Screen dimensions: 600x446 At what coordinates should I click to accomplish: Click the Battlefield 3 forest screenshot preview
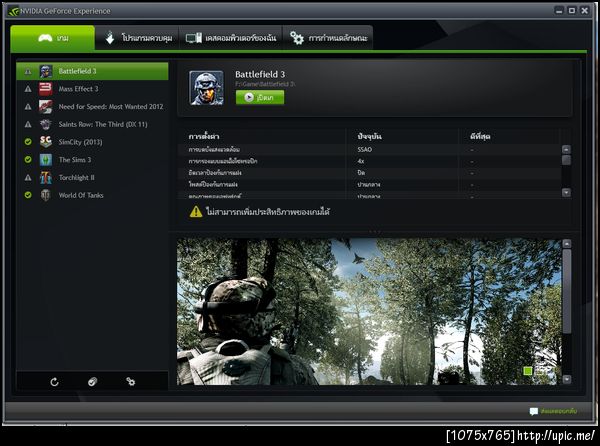coord(368,311)
